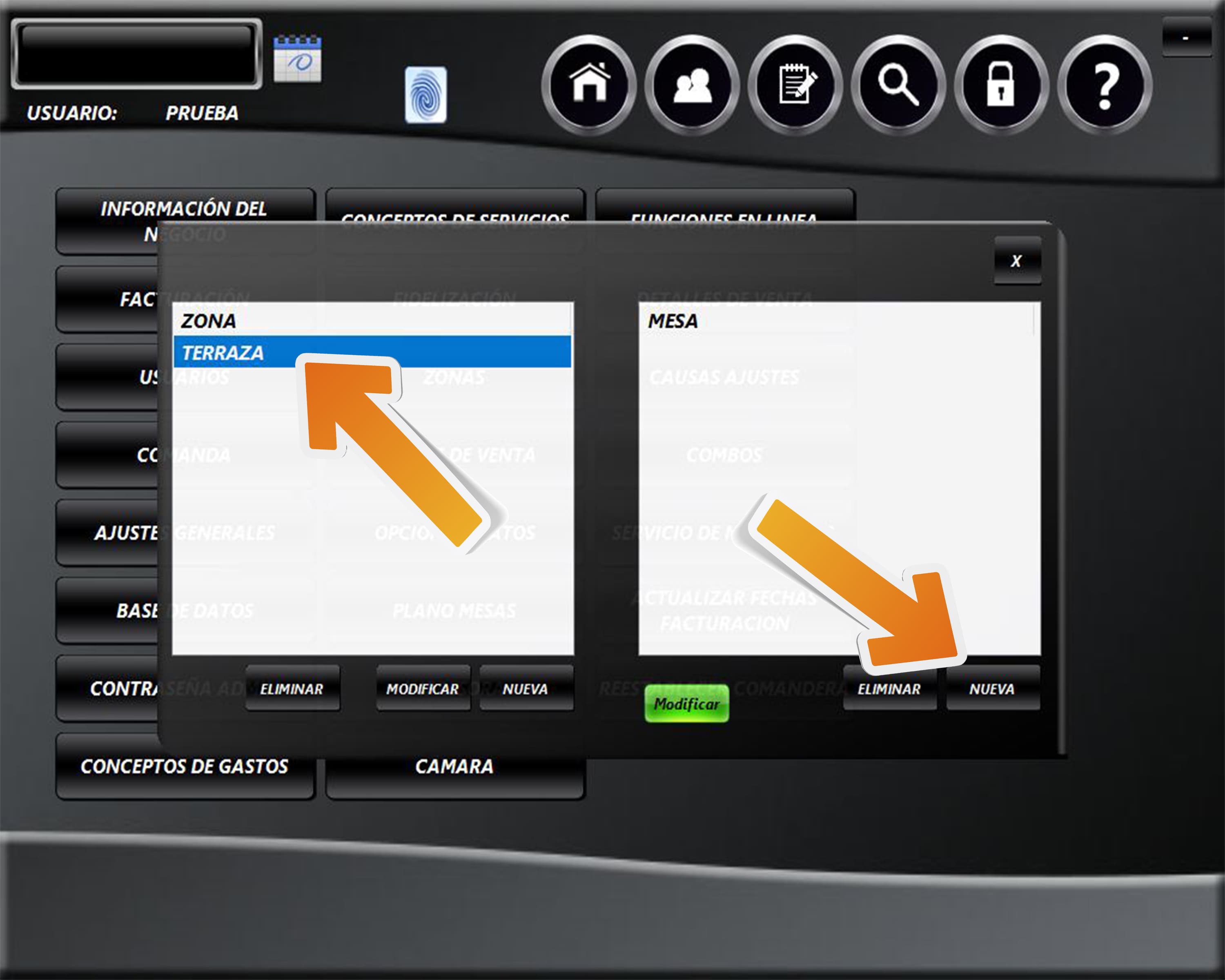Open the users icon in top bar
The image size is (1225, 980).
[692, 85]
